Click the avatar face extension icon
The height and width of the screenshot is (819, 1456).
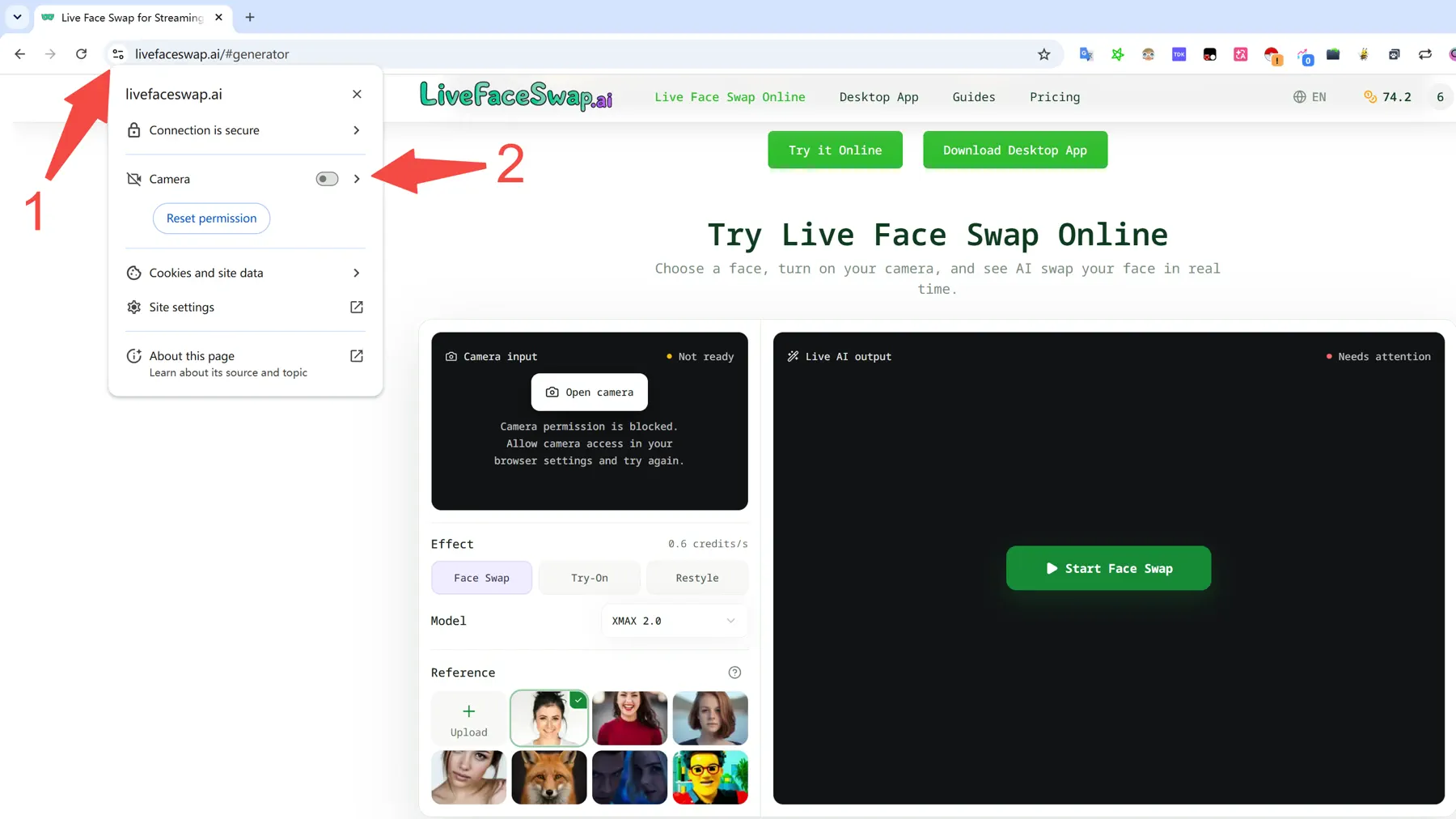coord(1148,54)
